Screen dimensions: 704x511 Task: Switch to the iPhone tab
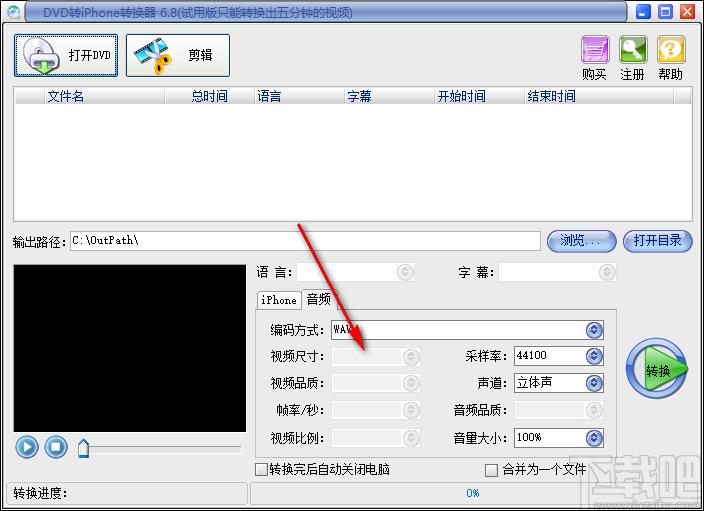pyautogui.click(x=278, y=300)
